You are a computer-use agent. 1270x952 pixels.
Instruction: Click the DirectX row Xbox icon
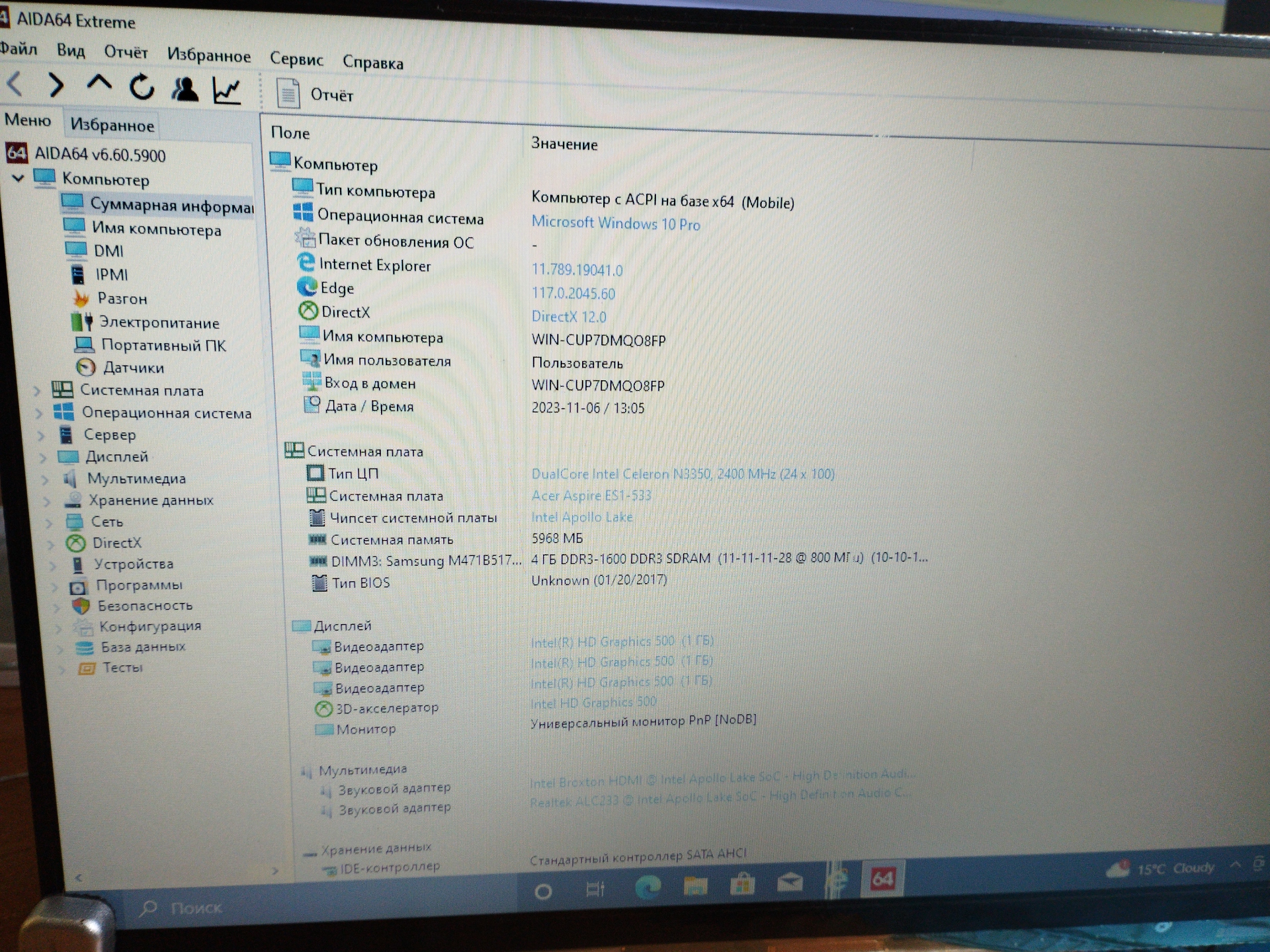pos(308,310)
